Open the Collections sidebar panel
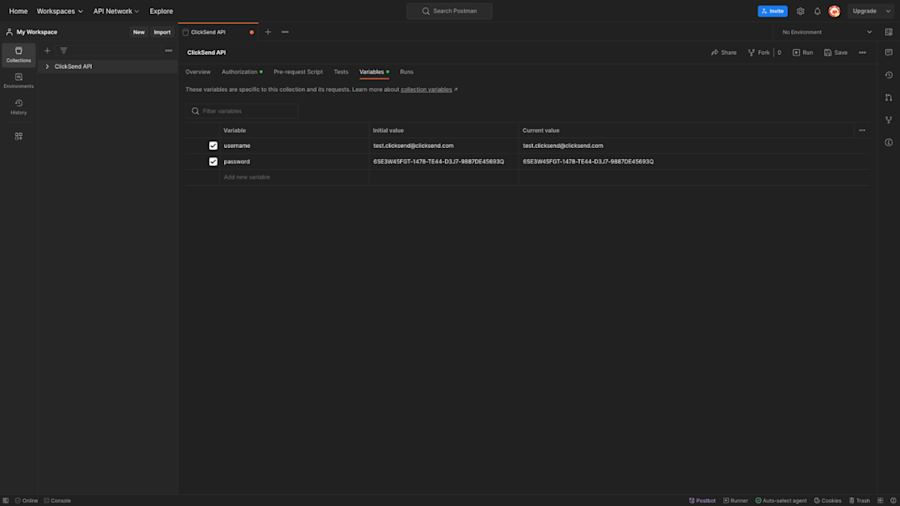This screenshot has height=506, width=900. coord(18,55)
